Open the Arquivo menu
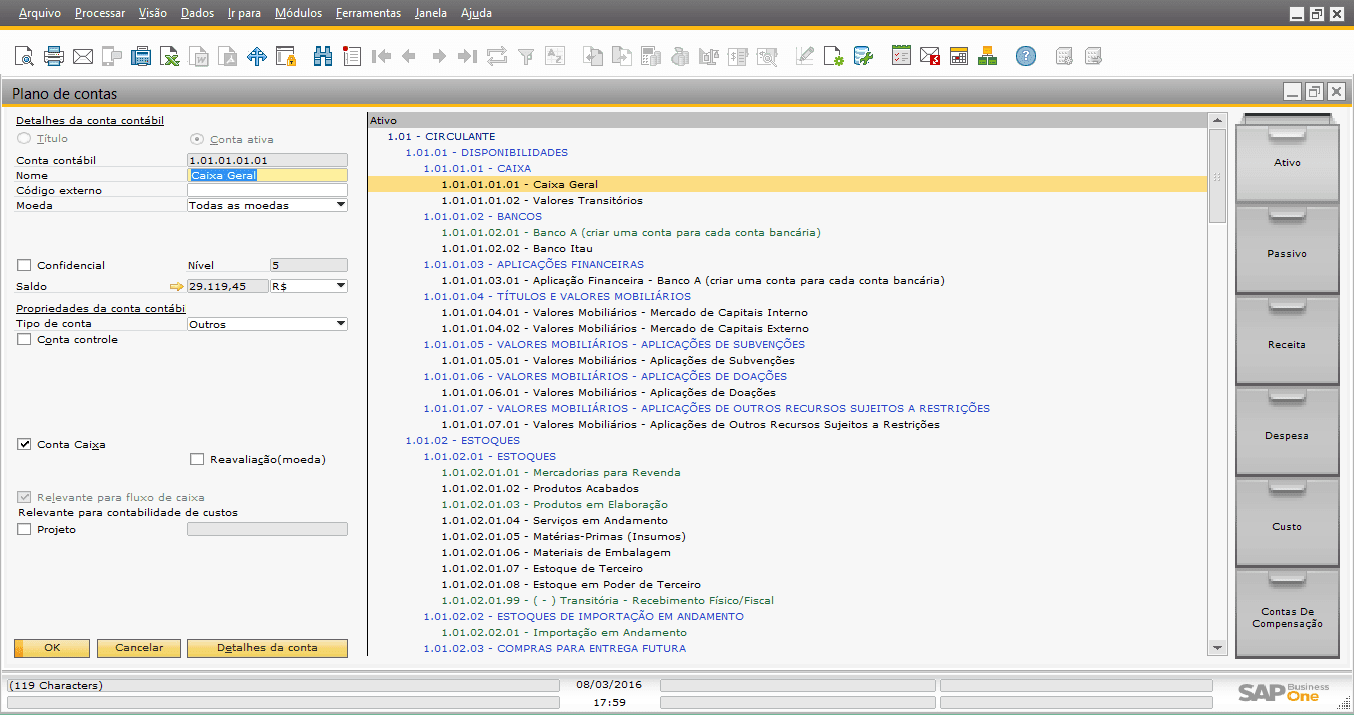This screenshot has height=715, width=1354. [x=40, y=13]
